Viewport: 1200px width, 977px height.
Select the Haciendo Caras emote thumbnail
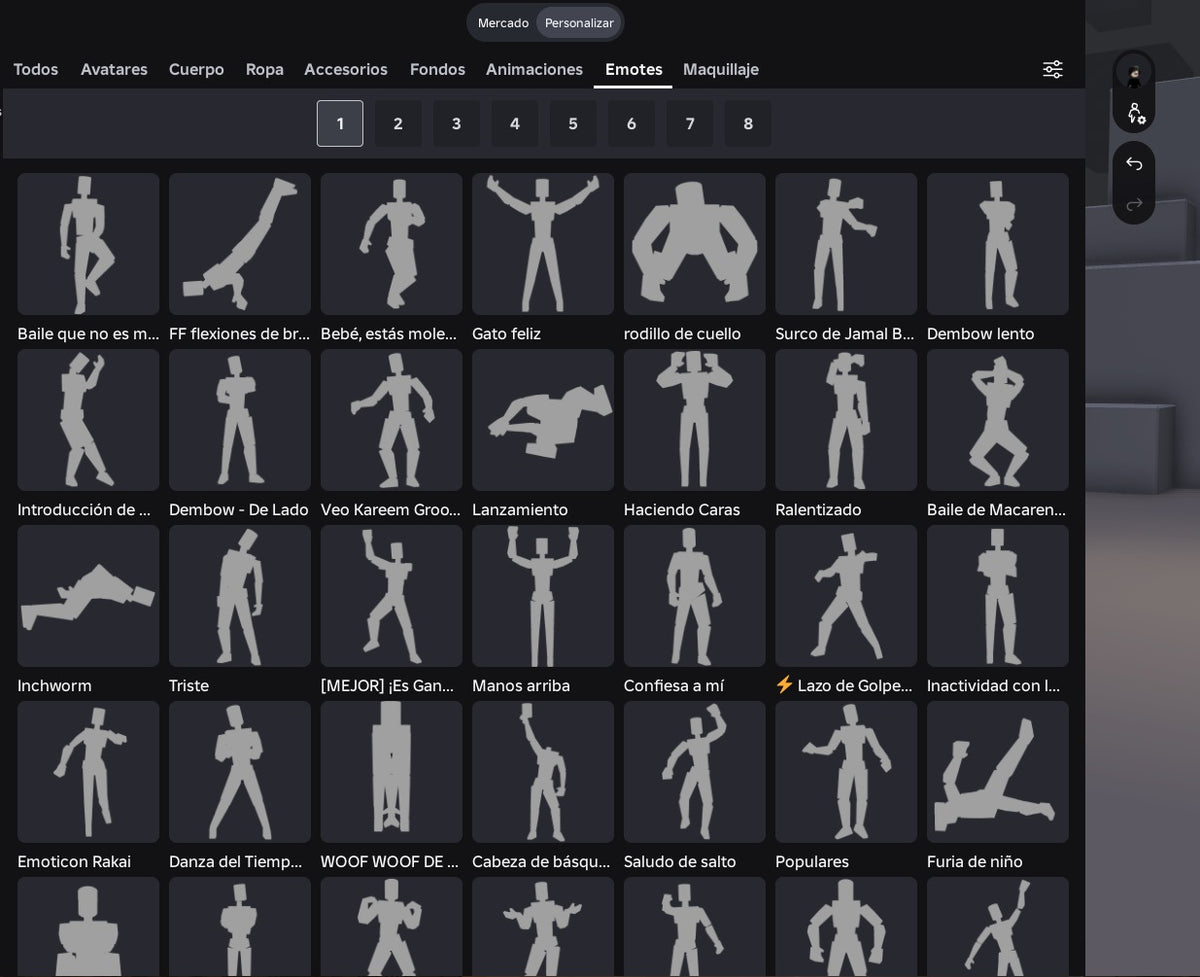695,420
